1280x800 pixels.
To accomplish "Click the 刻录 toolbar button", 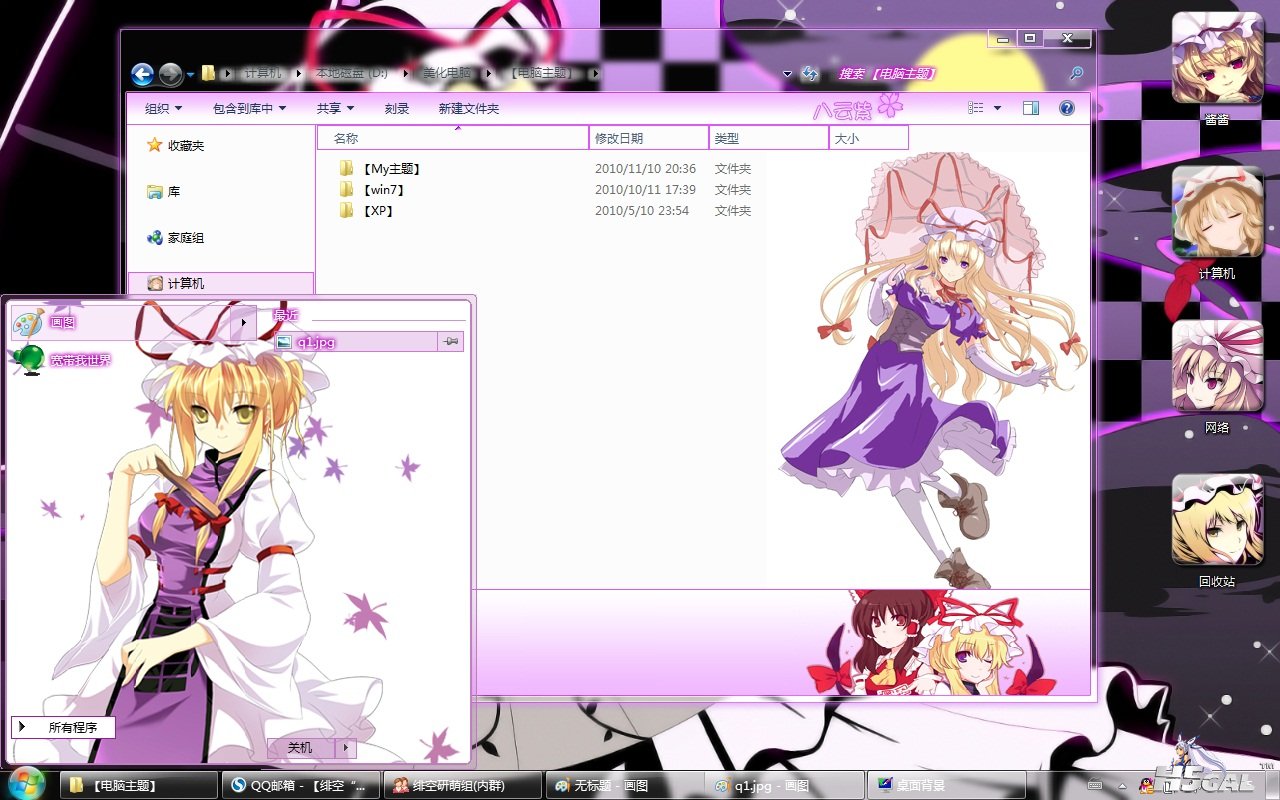I will point(397,108).
